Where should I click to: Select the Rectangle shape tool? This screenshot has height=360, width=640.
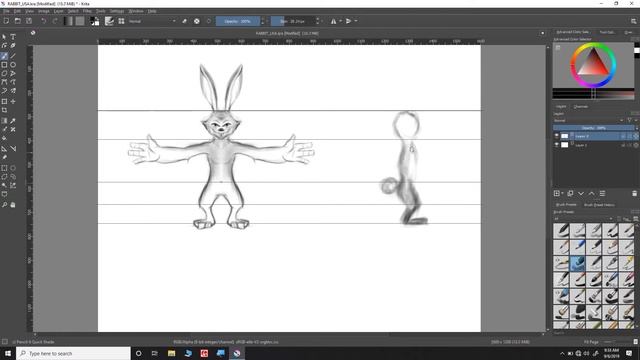(4, 64)
